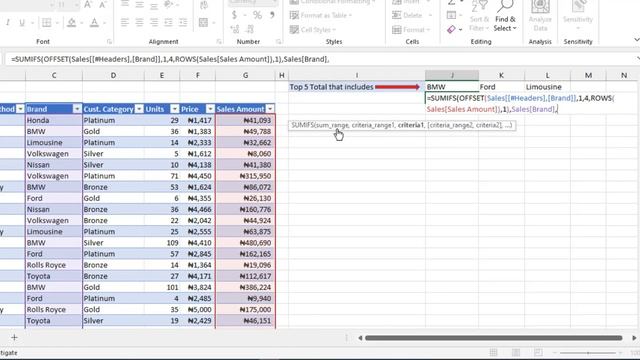Increase font size with larger A

coord(88,5)
